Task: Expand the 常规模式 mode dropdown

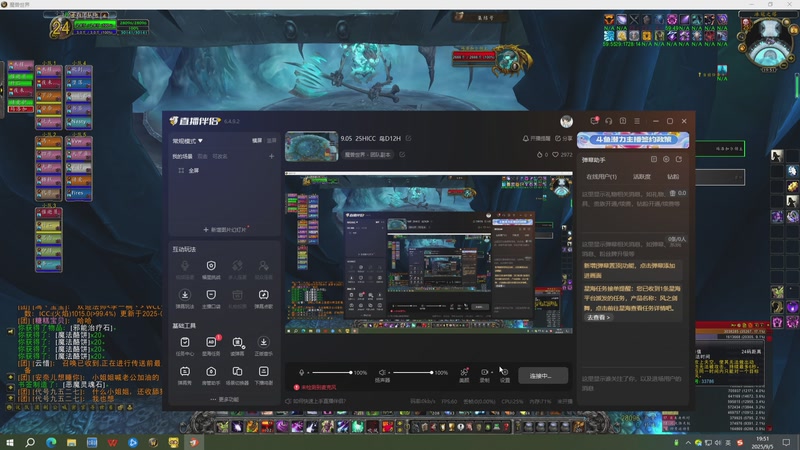Action: click(x=187, y=141)
